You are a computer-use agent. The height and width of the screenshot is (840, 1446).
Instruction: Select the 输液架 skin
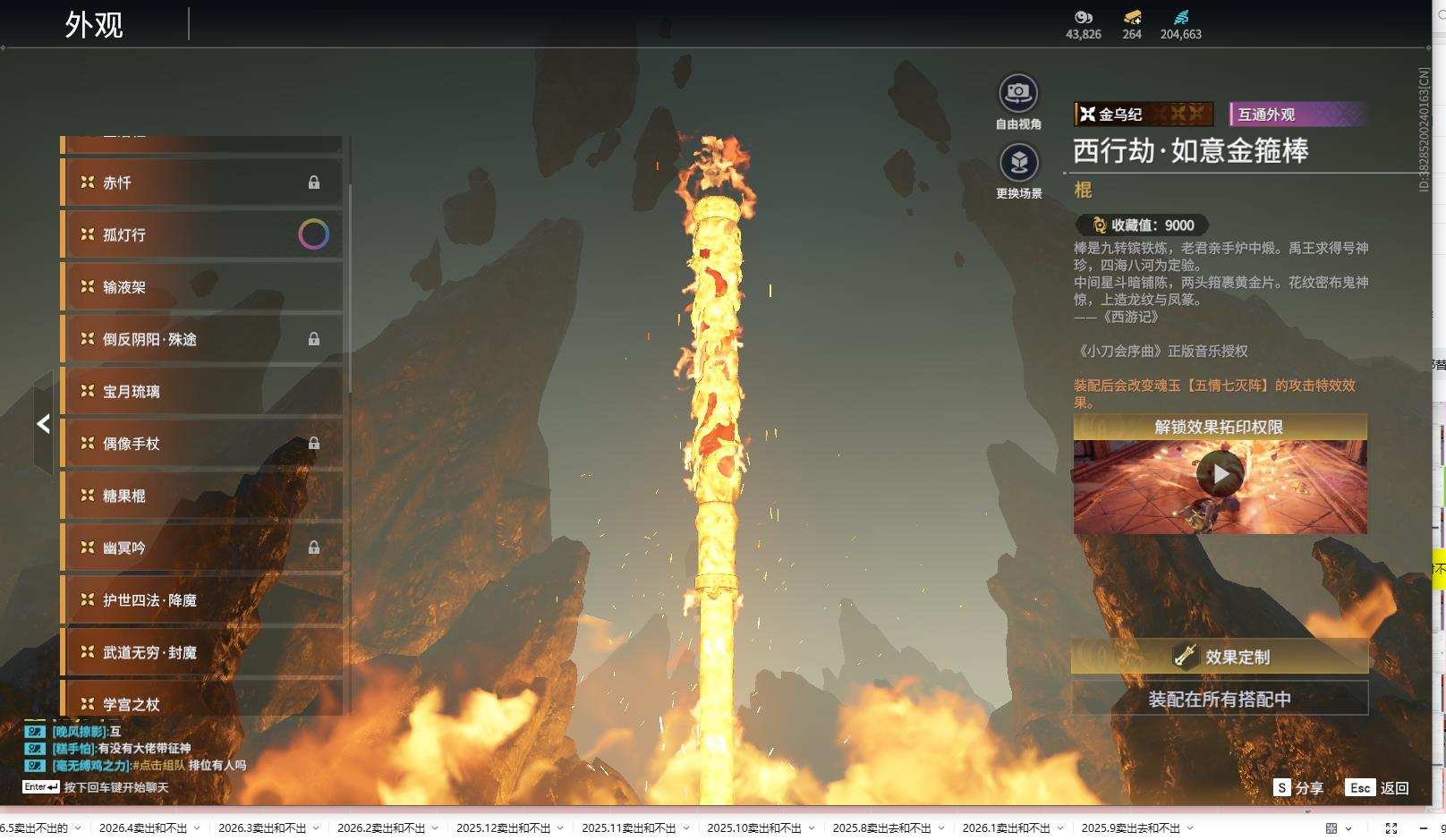coord(202,287)
